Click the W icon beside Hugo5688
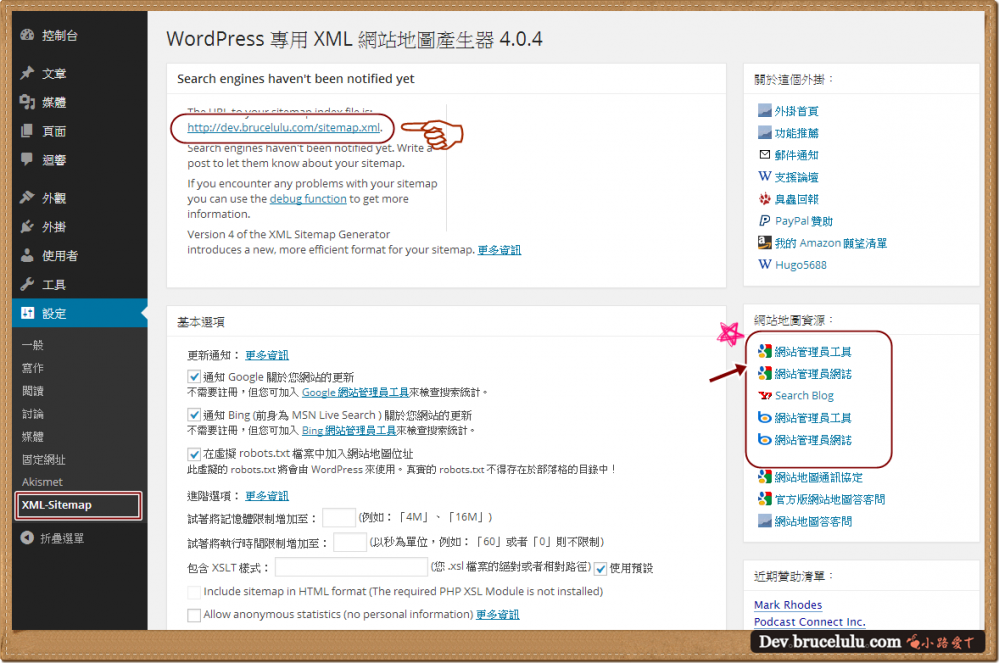This screenshot has width=999, height=663. tap(765, 264)
